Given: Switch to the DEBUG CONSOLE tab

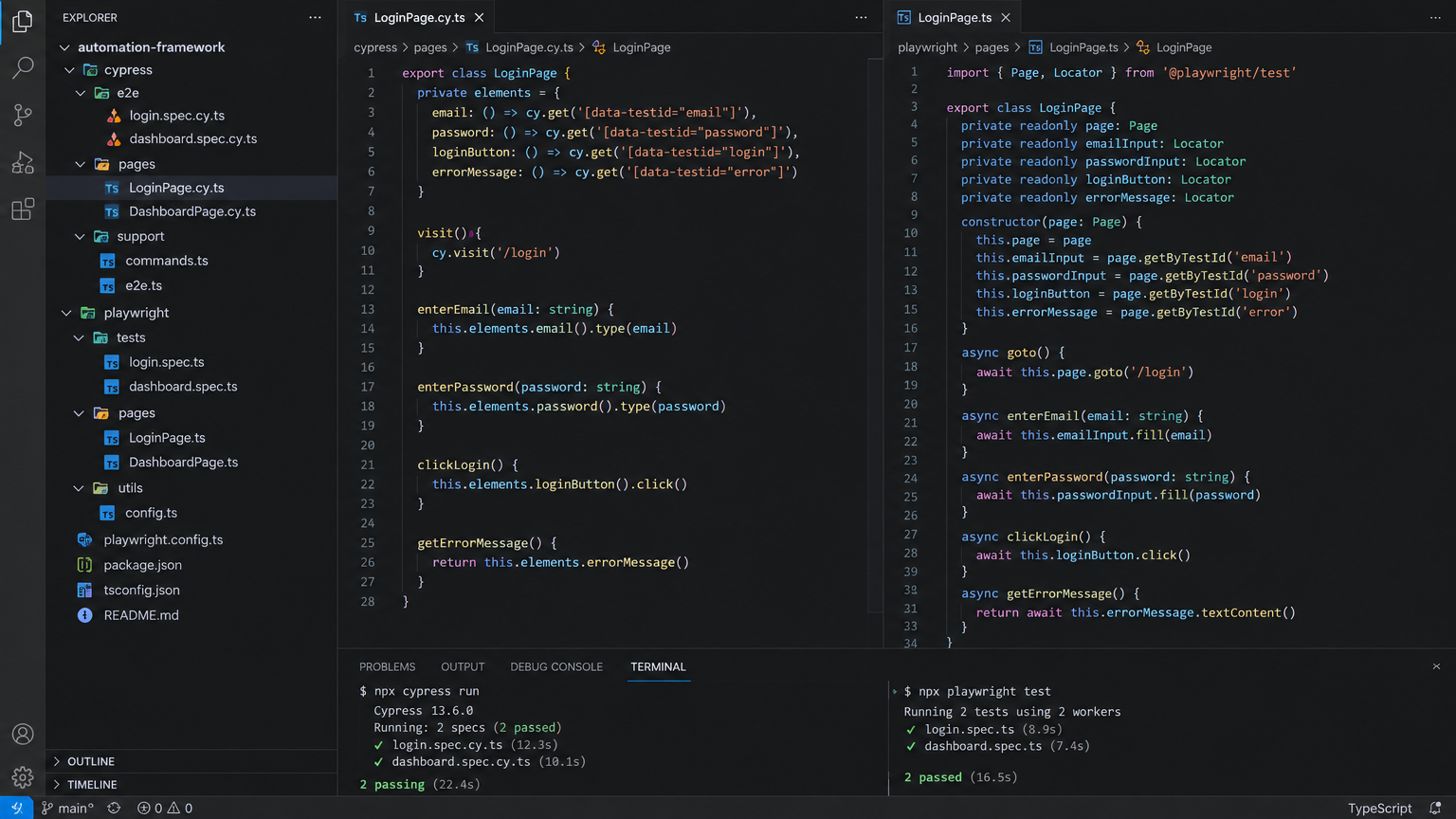Looking at the screenshot, I should coord(556,666).
